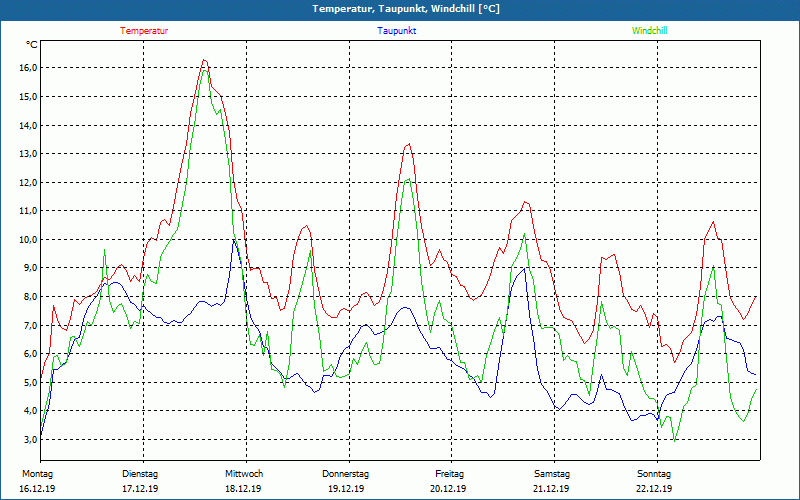Click the date 16.12.19

[37, 489]
